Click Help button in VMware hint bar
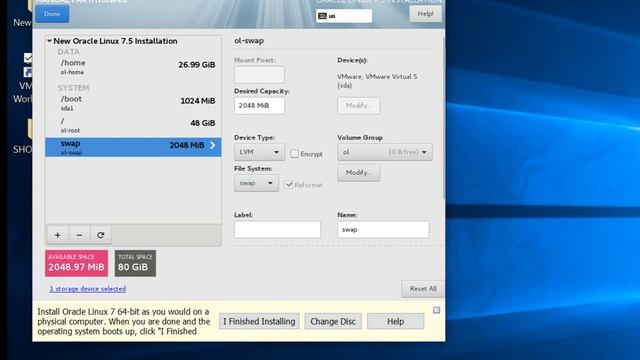Screen dimensions: 640x360 (396, 321)
